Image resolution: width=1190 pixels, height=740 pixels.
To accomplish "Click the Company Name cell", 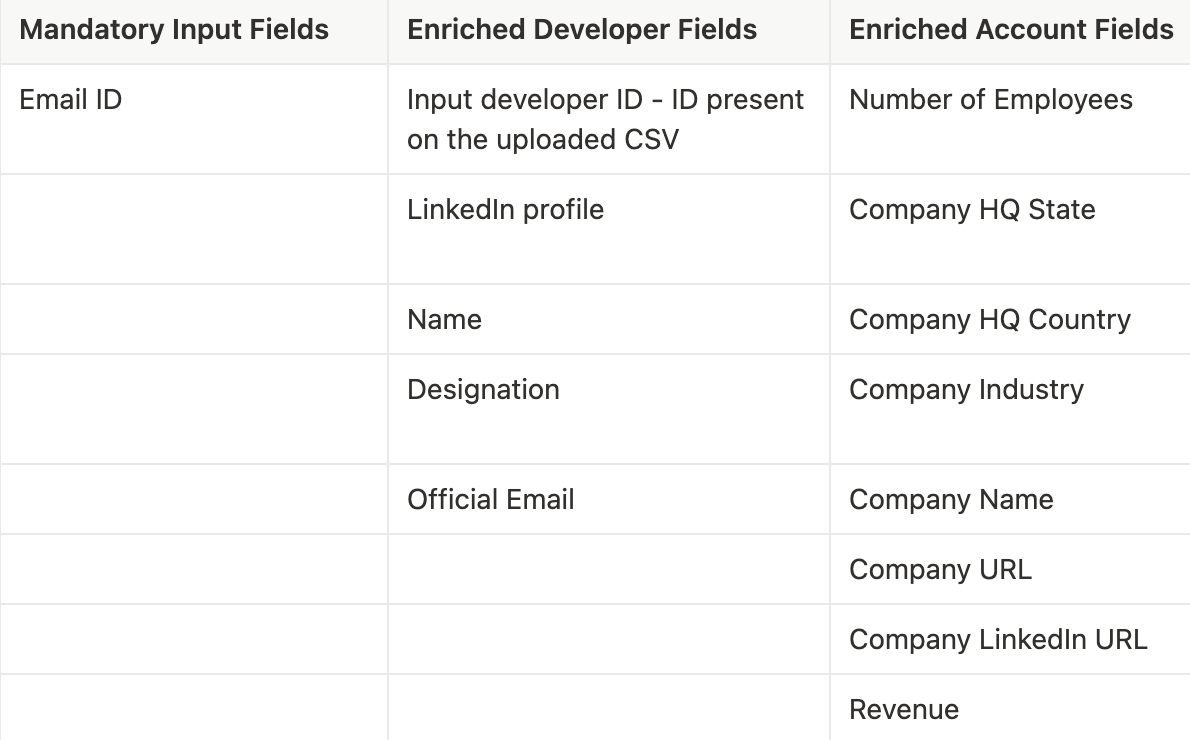I will 951,500.
